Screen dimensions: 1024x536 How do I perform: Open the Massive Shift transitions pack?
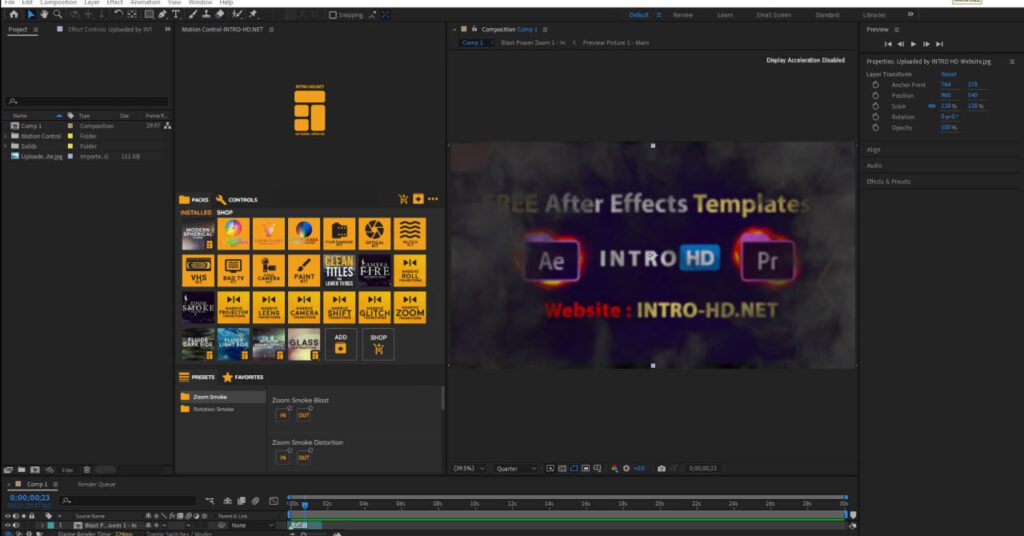coord(339,307)
